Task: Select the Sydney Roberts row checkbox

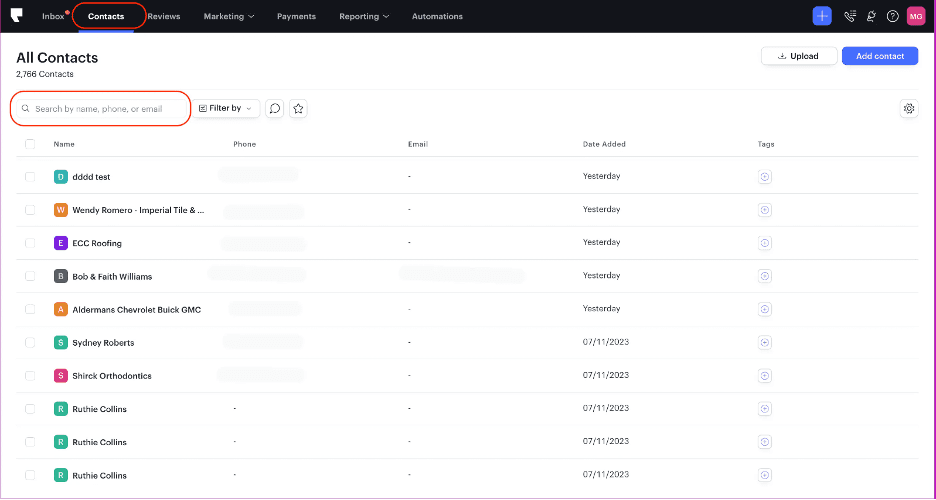Action: click(x=30, y=343)
